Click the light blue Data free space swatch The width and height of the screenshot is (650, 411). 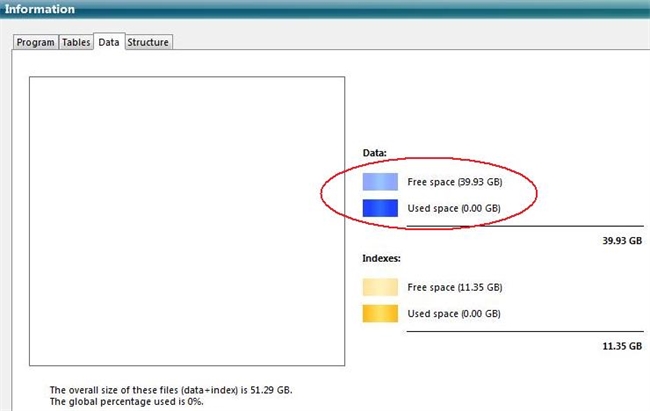point(380,182)
